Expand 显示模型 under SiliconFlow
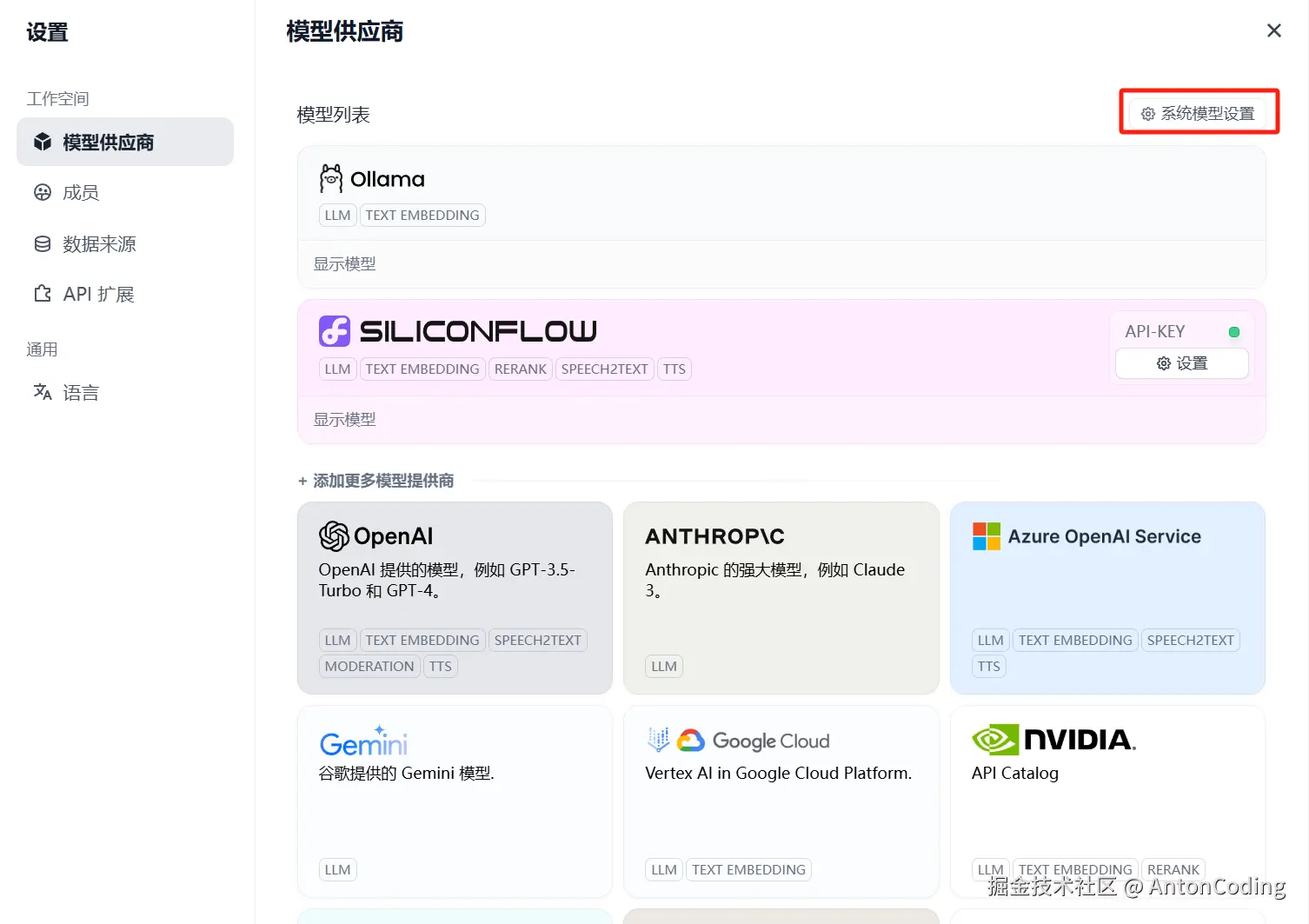This screenshot has width=1309, height=924. point(345,419)
